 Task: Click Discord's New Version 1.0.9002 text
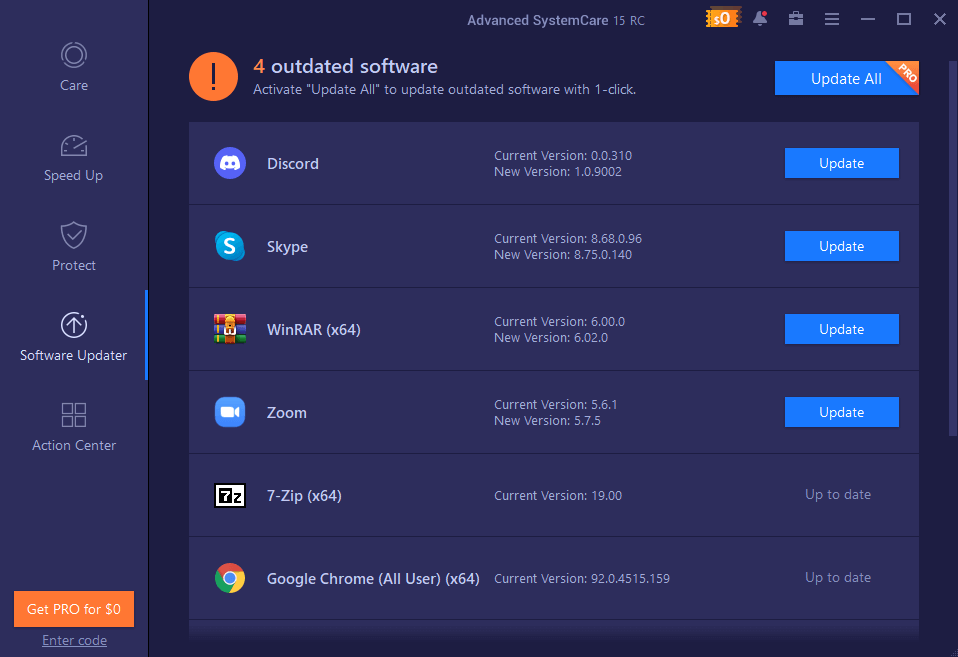(x=558, y=172)
